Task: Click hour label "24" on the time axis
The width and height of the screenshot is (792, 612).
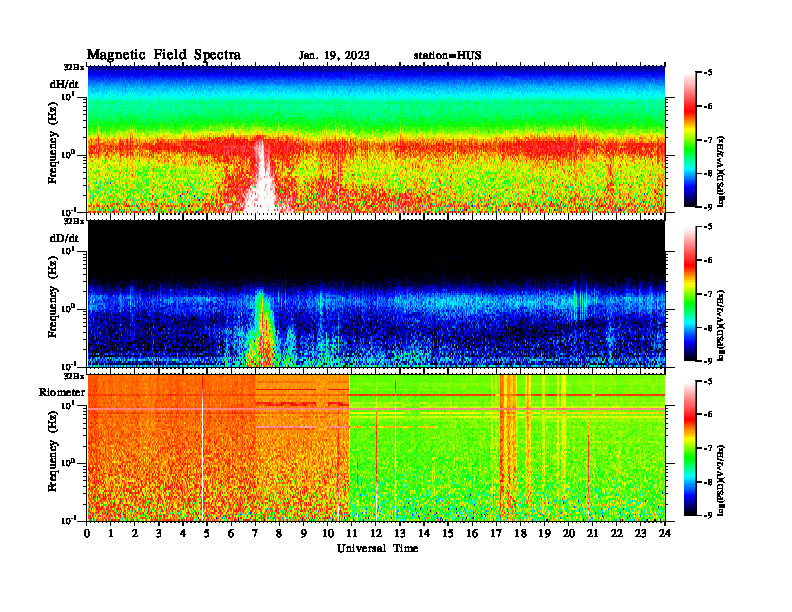Action: coord(664,533)
